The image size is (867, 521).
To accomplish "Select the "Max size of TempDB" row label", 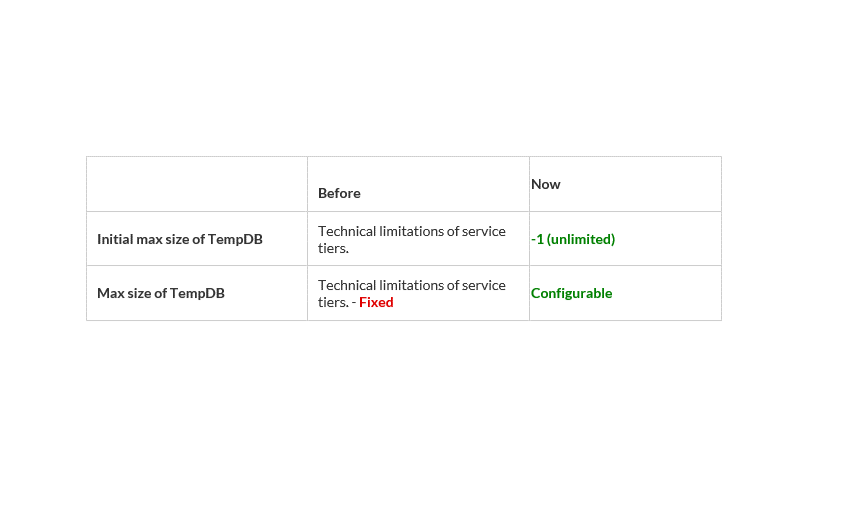I will [161, 294].
